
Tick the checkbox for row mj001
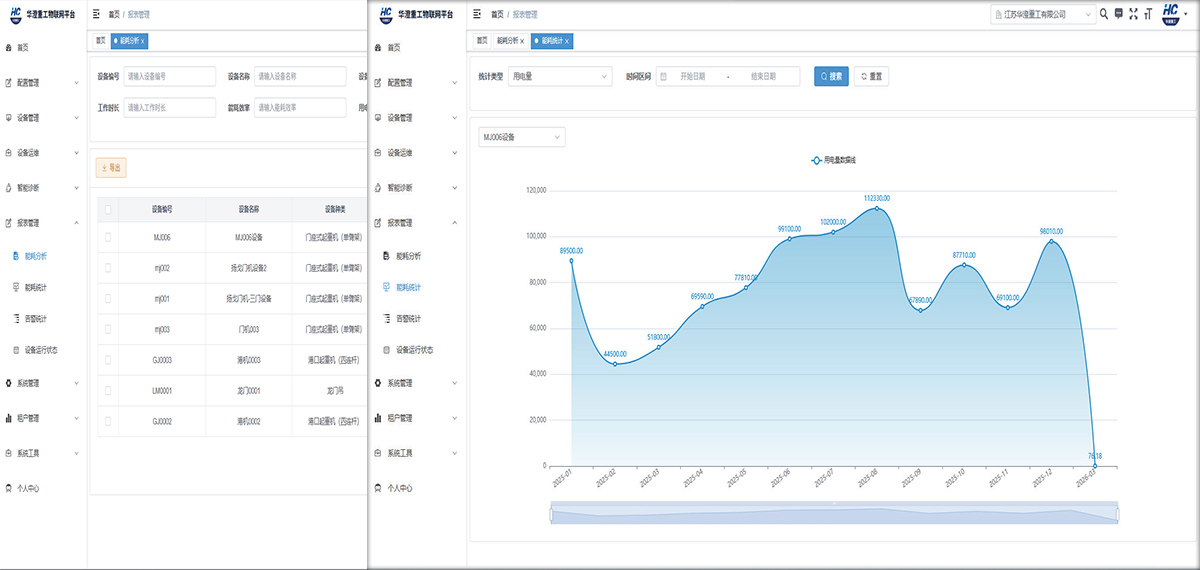click(x=108, y=299)
